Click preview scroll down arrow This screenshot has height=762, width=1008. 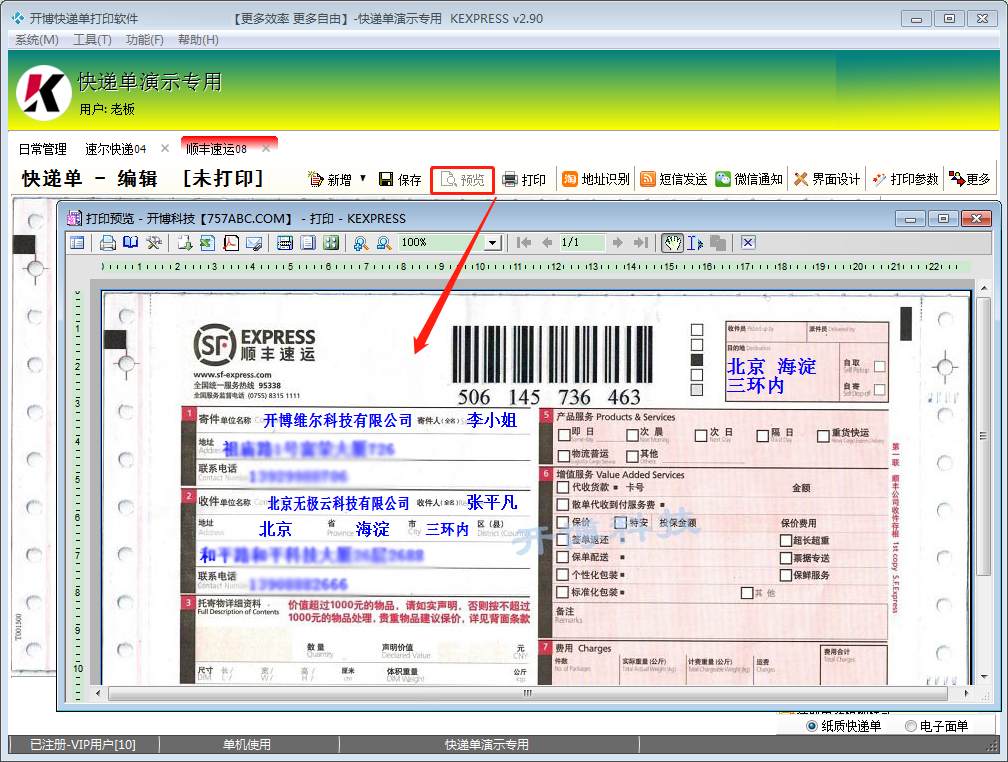[x=984, y=677]
